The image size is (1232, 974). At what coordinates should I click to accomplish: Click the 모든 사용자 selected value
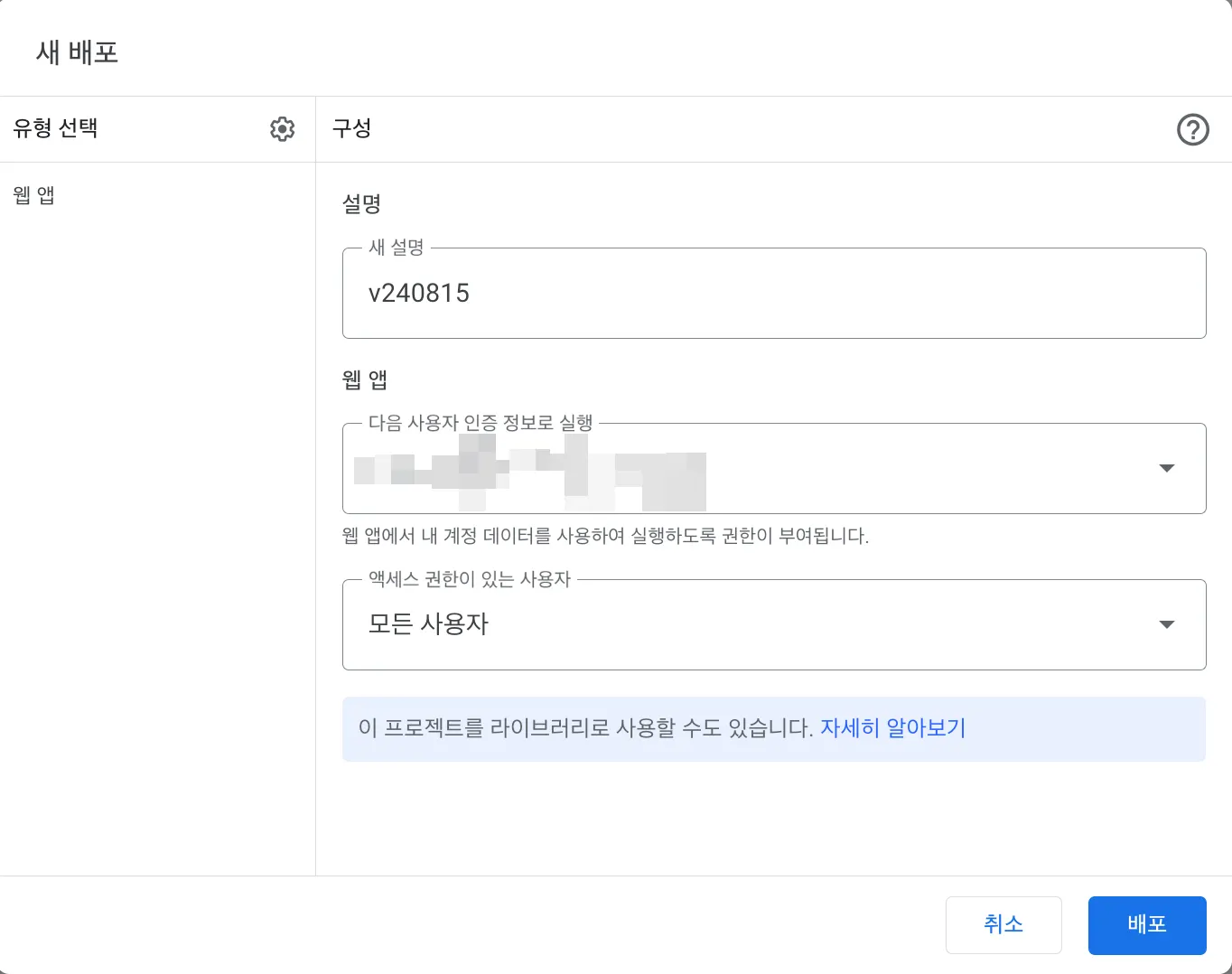click(x=428, y=624)
